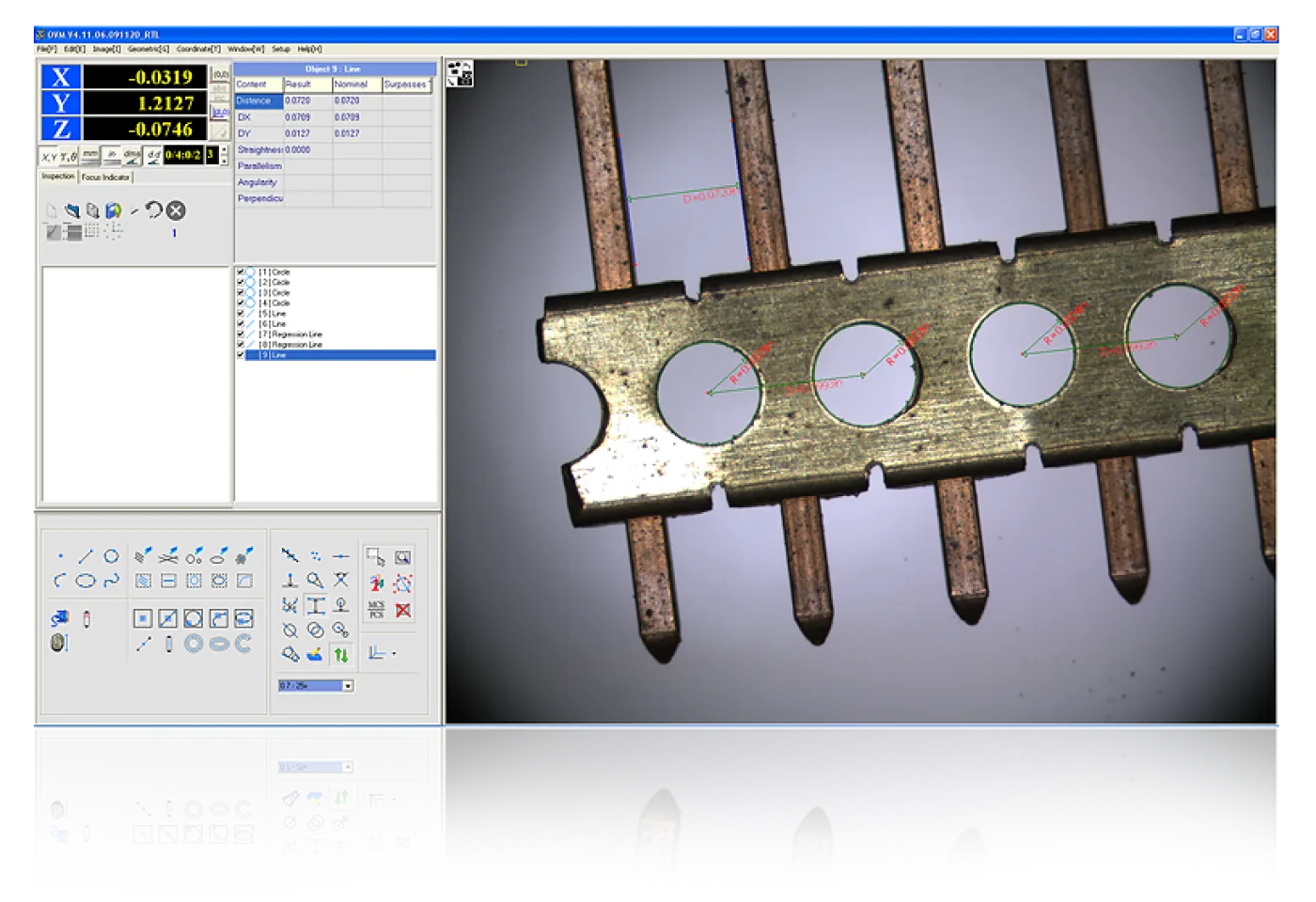Open the Setup menu
Viewport: 1316px width, 902px height.
pos(281,49)
